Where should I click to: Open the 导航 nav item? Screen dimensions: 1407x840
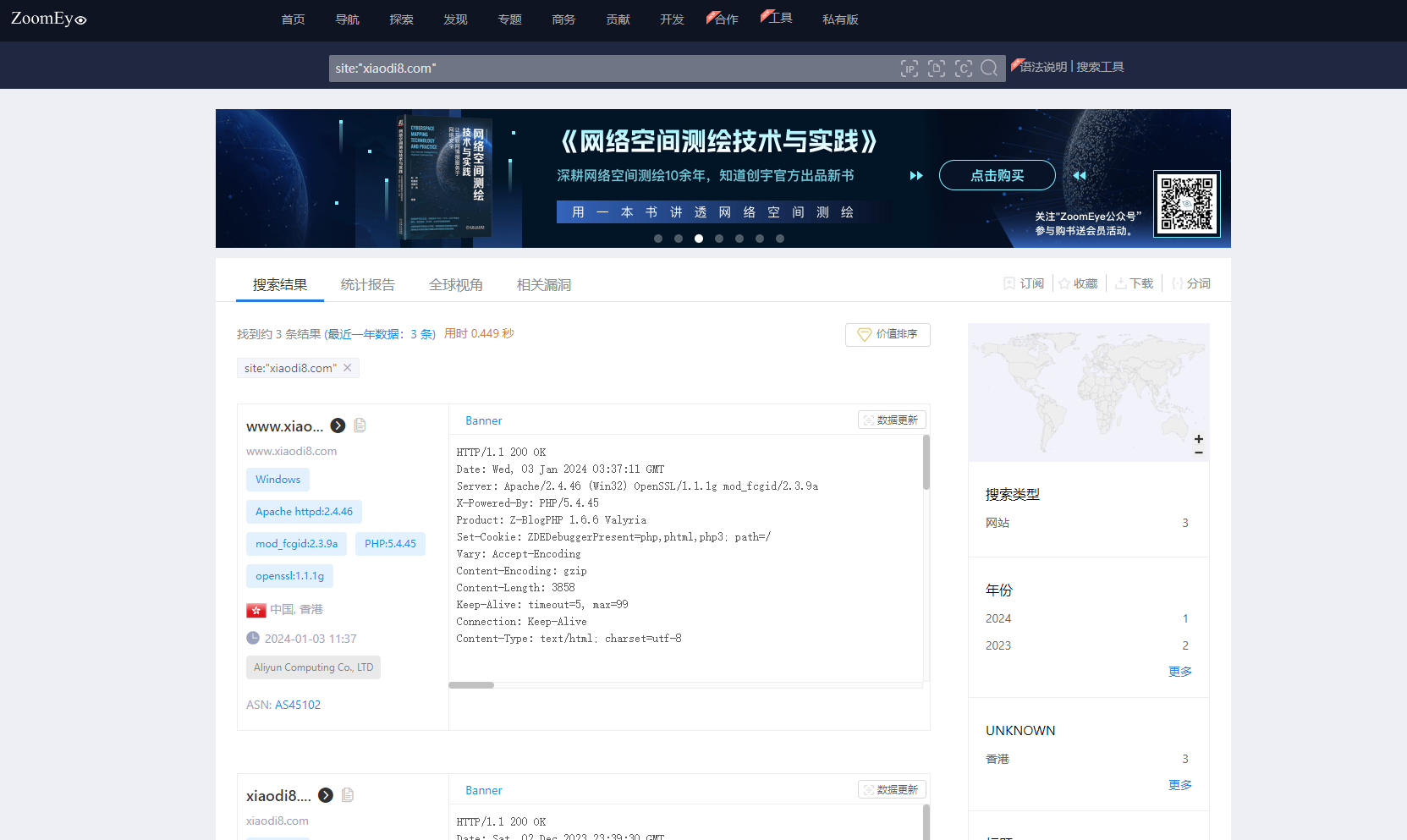coord(347,19)
